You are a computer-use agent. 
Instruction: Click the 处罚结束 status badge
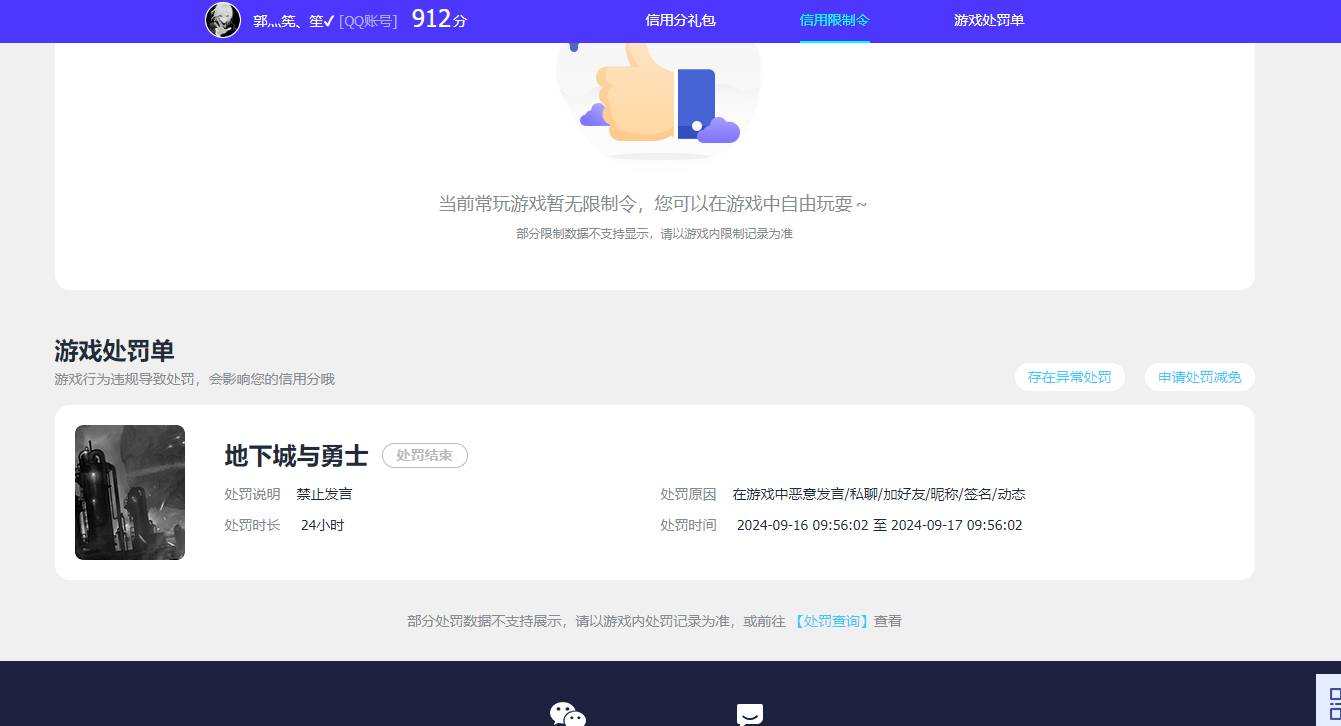[x=424, y=455]
